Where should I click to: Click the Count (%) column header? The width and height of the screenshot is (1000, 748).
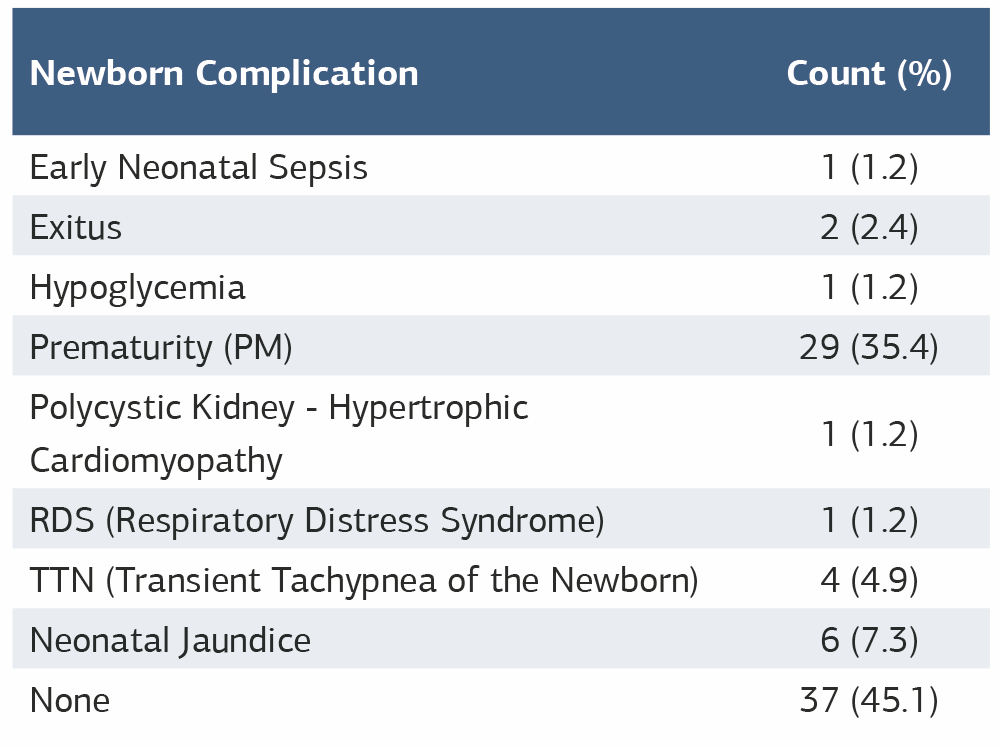pyautogui.click(x=868, y=73)
